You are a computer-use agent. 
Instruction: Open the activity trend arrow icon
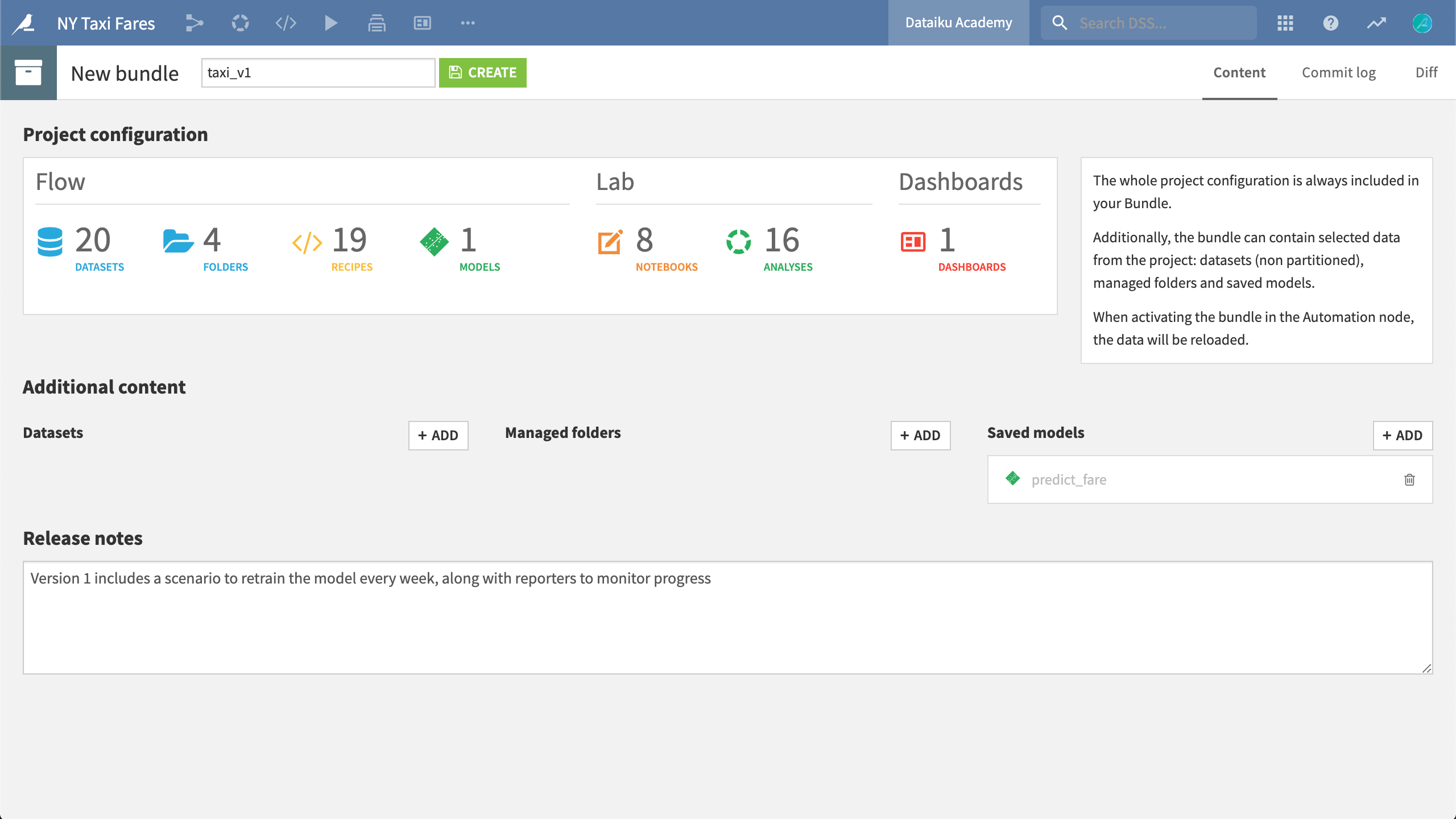(x=1376, y=23)
